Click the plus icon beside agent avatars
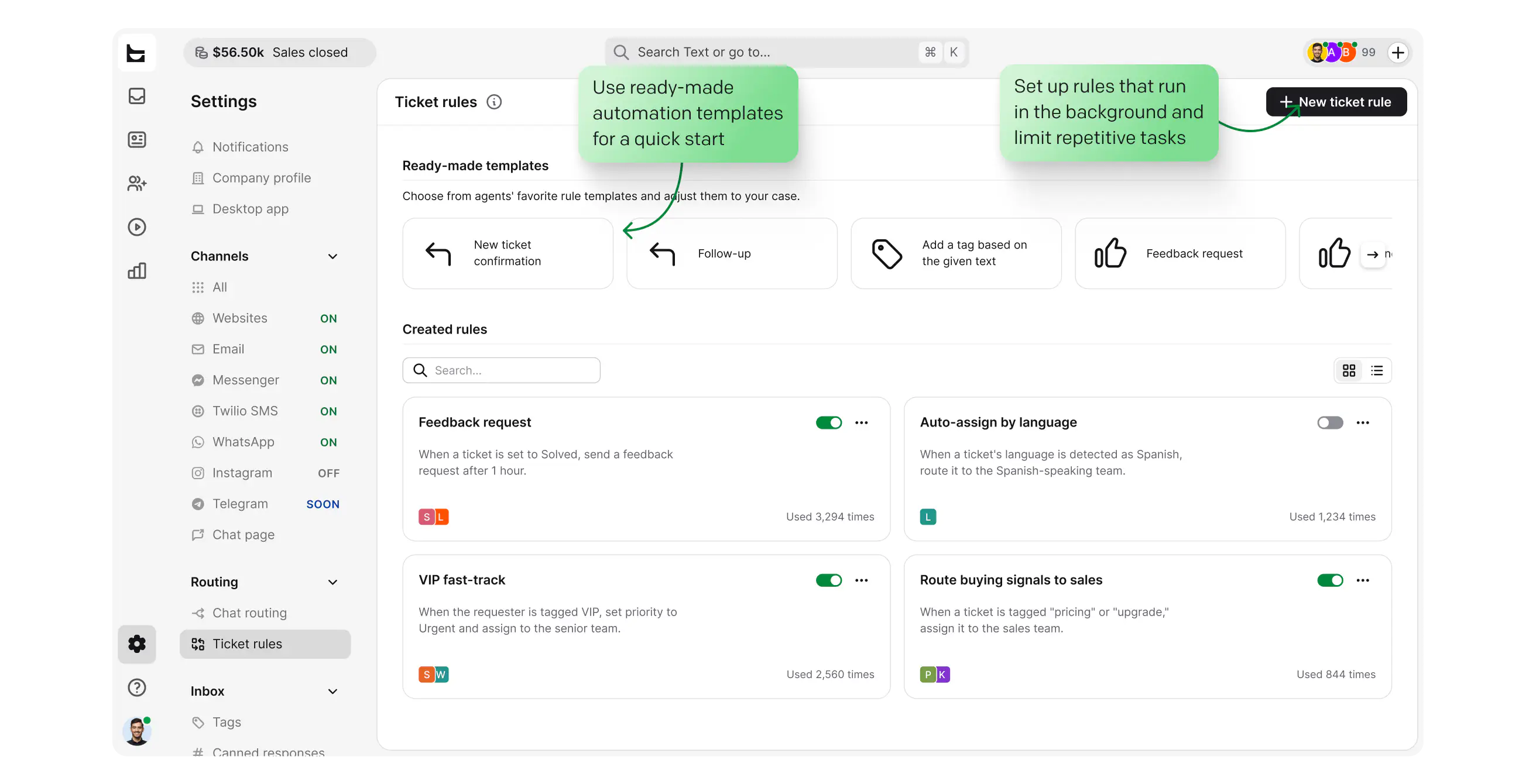The image size is (1536, 784). [x=1398, y=53]
